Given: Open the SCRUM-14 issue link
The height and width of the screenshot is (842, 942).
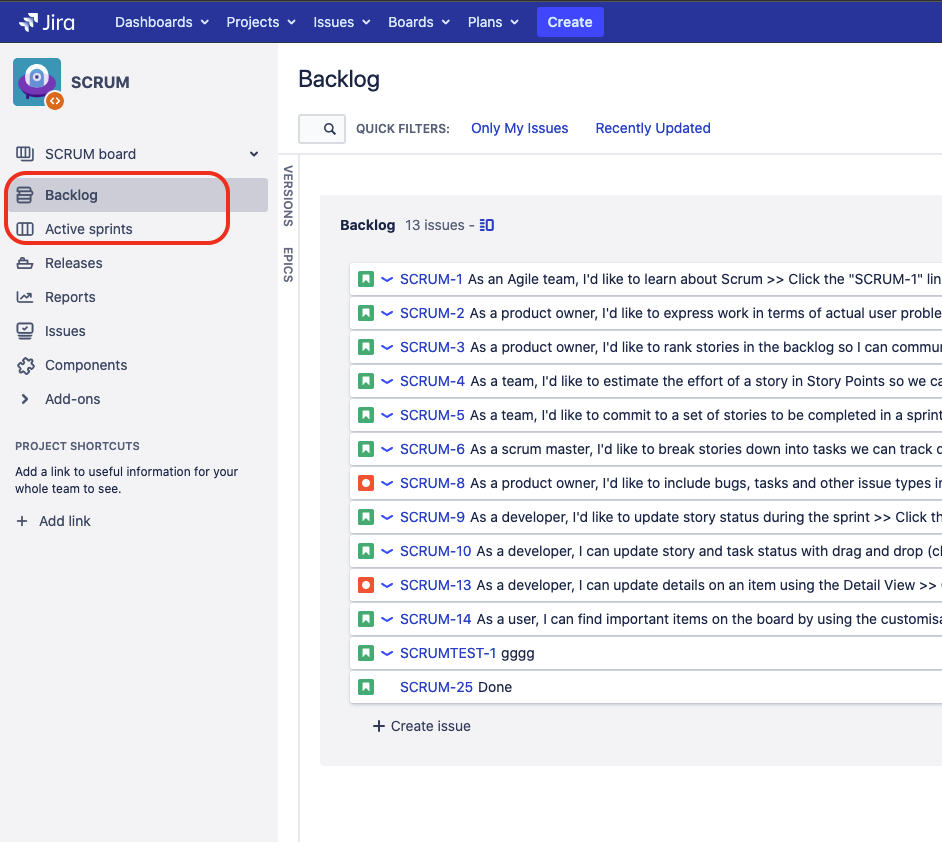Looking at the screenshot, I should point(435,619).
